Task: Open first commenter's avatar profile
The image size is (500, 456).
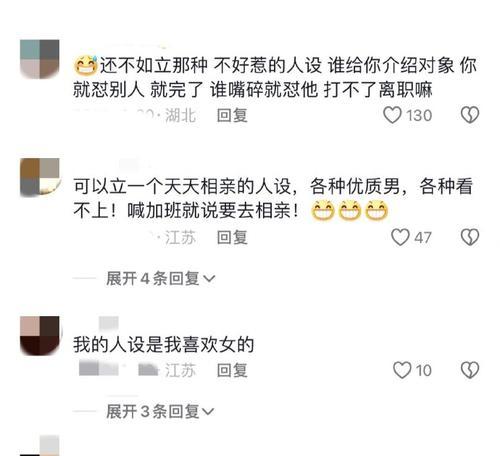Action: (x=40, y=59)
